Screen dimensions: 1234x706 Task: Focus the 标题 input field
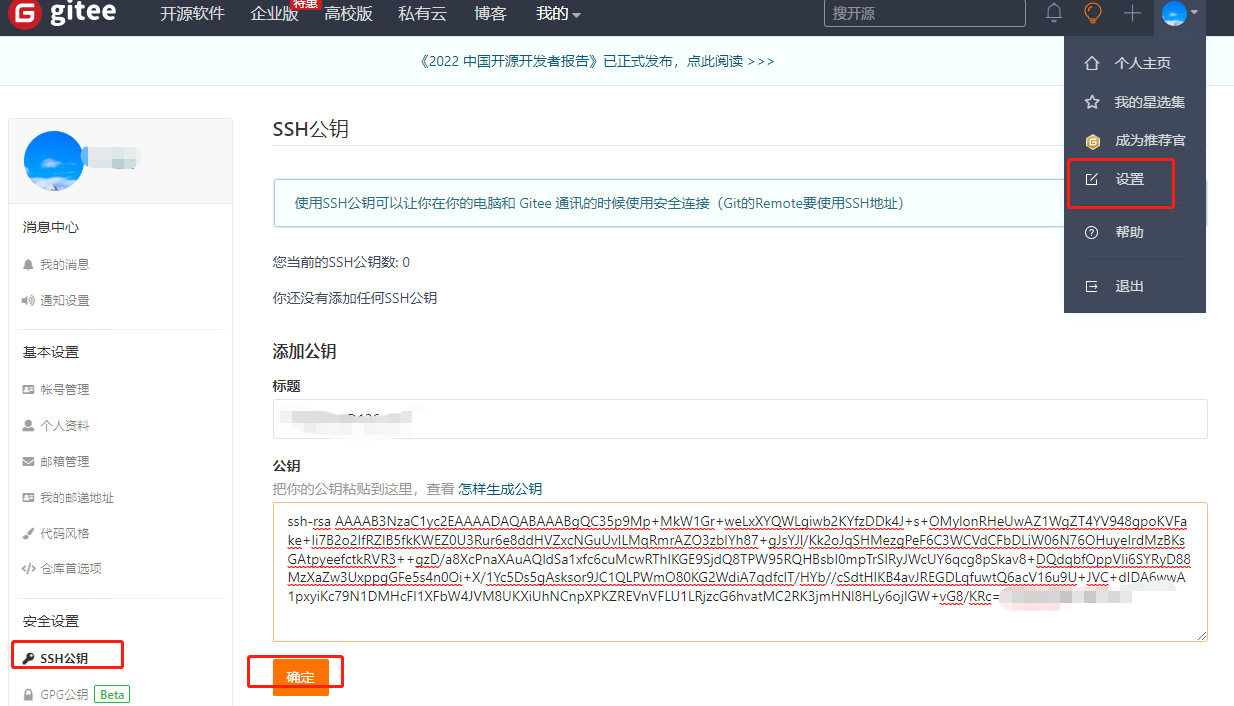[740, 418]
